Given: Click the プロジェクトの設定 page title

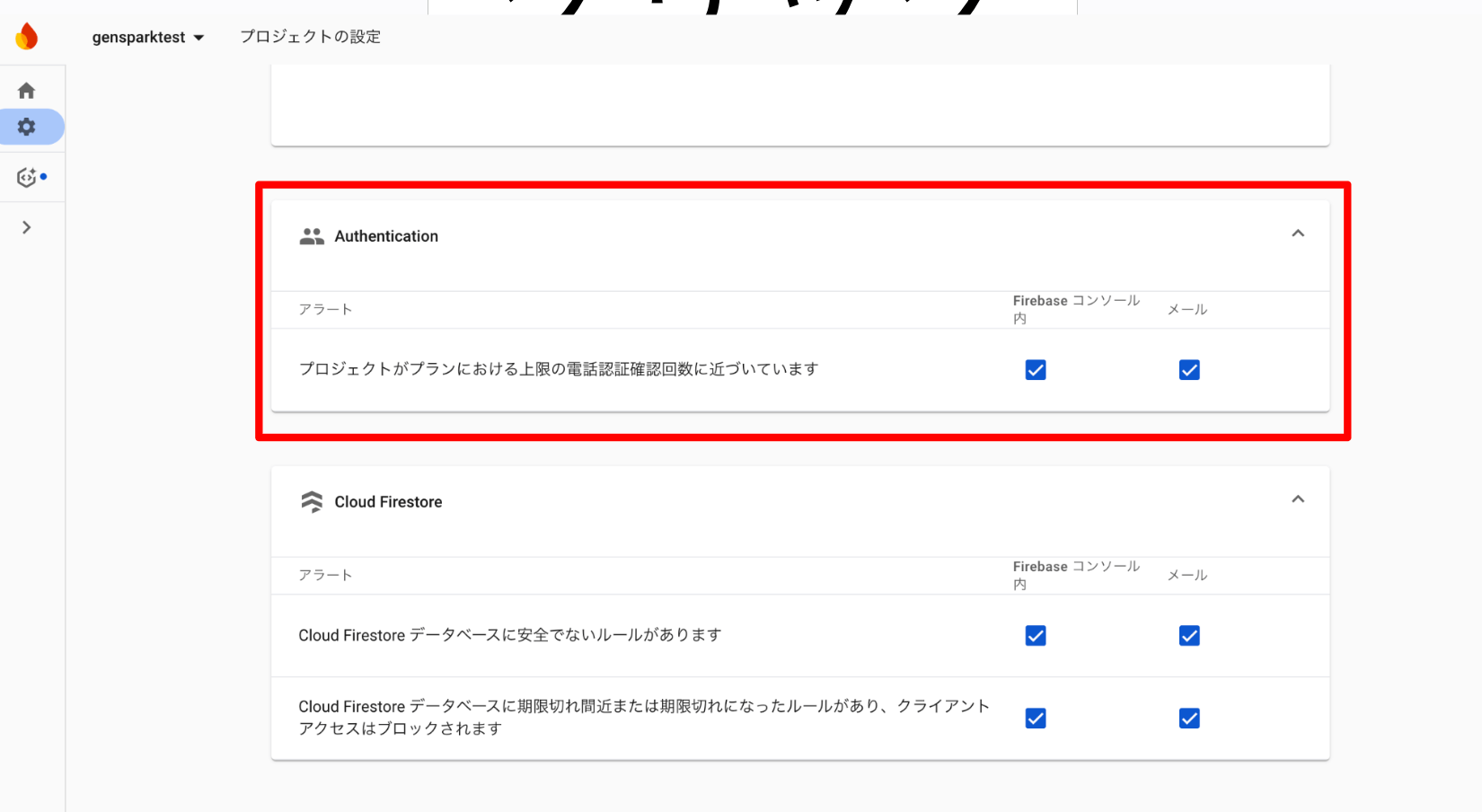Looking at the screenshot, I should pos(310,37).
